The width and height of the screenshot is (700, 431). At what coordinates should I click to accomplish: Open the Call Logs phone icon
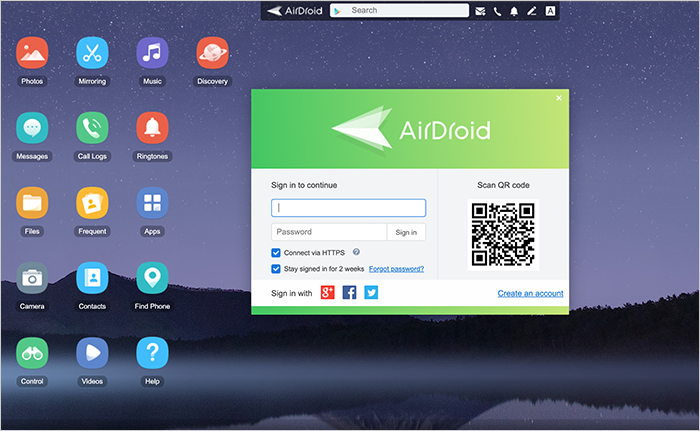point(92,128)
